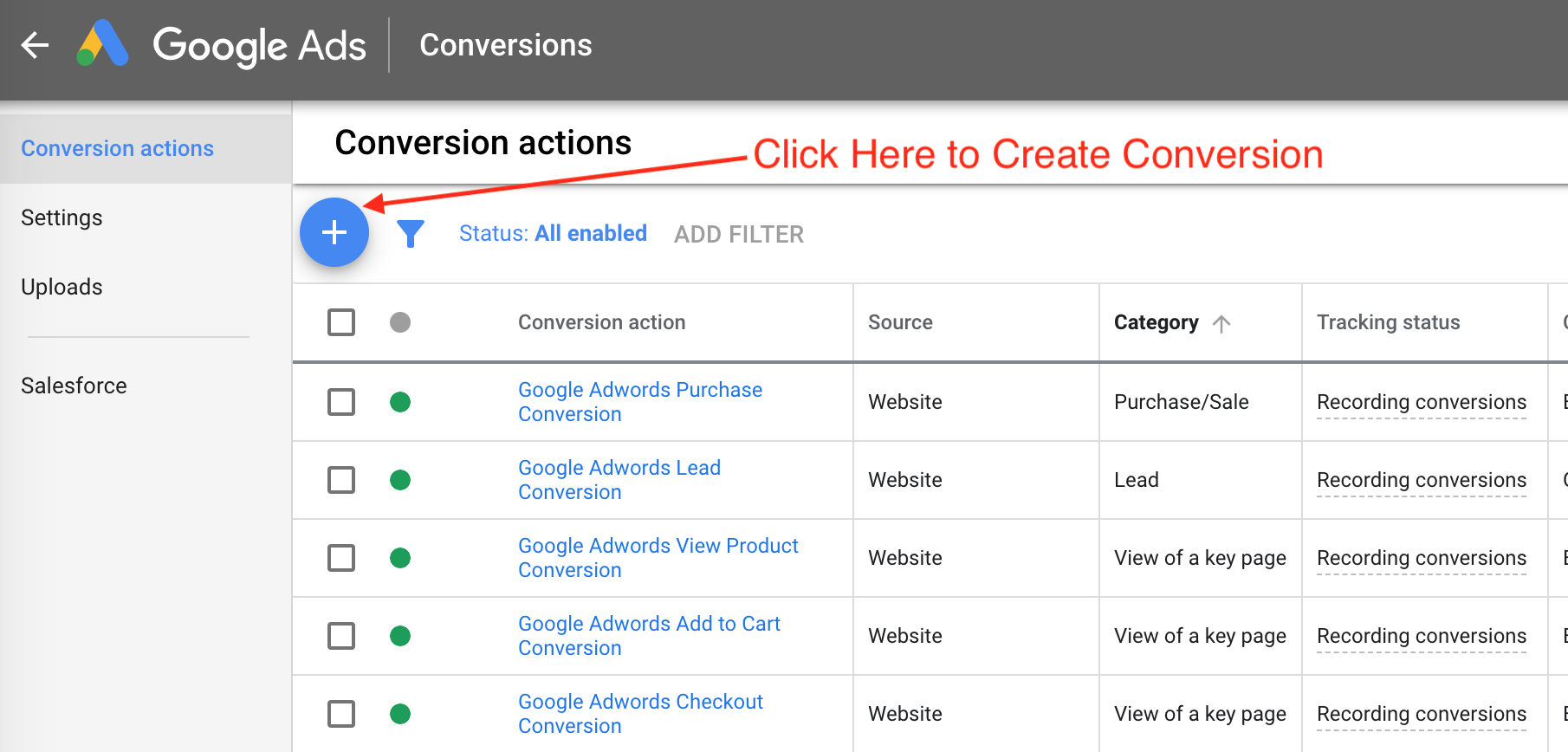Click the green status dot for Add to Cart Conversion
This screenshot has width=1568, height=752.
coord(400,636)
